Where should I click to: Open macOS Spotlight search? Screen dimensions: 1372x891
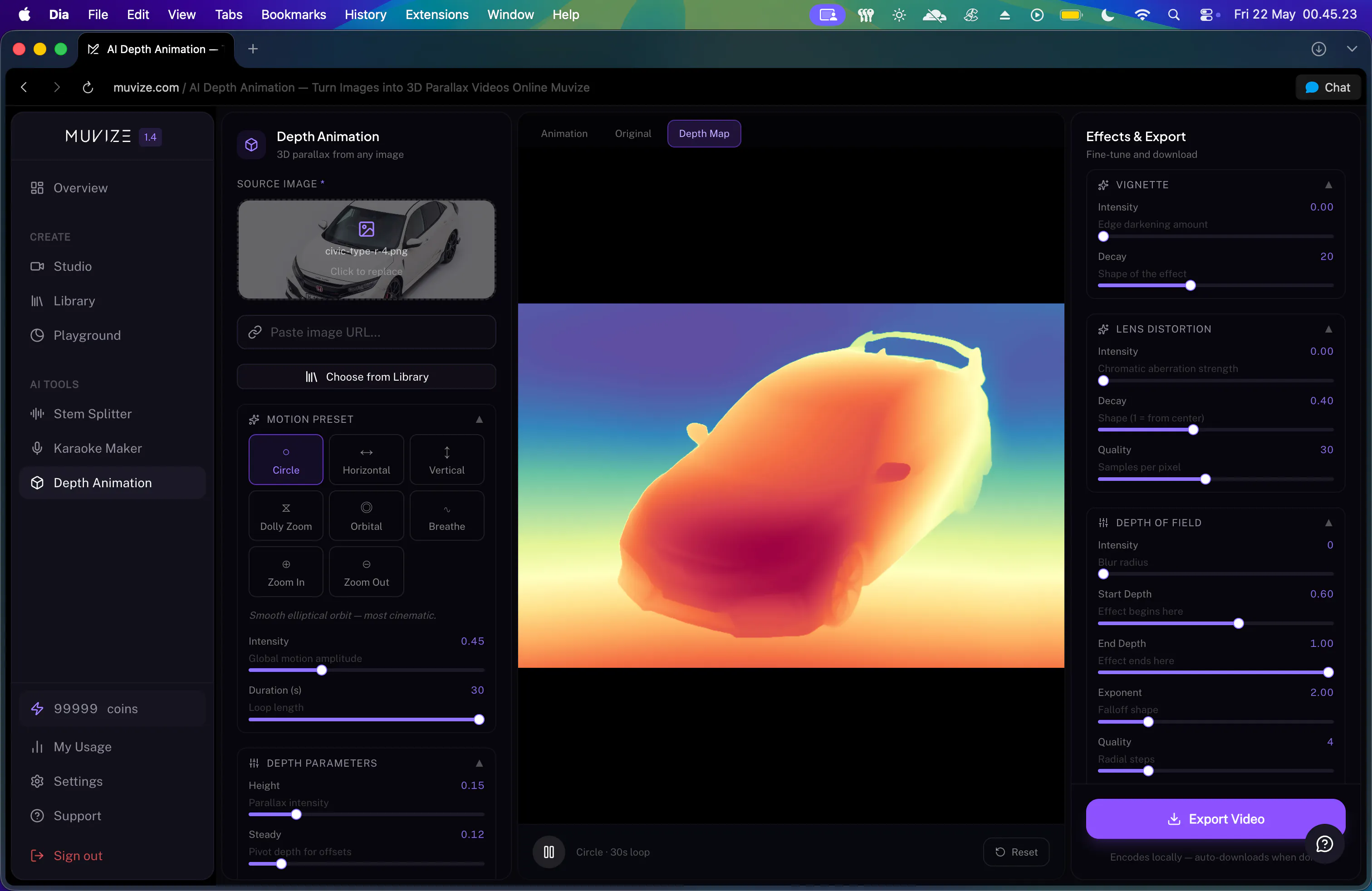[x=1173, y=15]
